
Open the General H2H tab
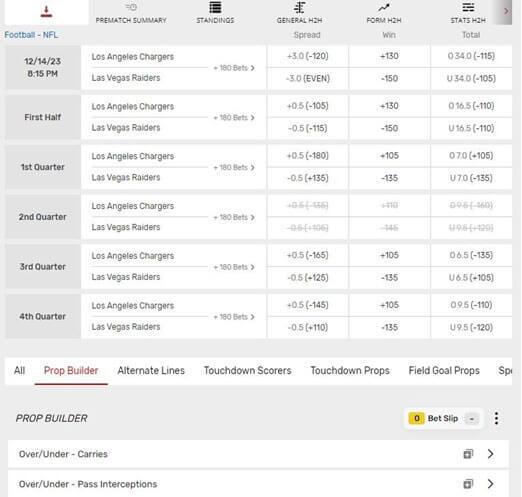(x=299, y=13)
